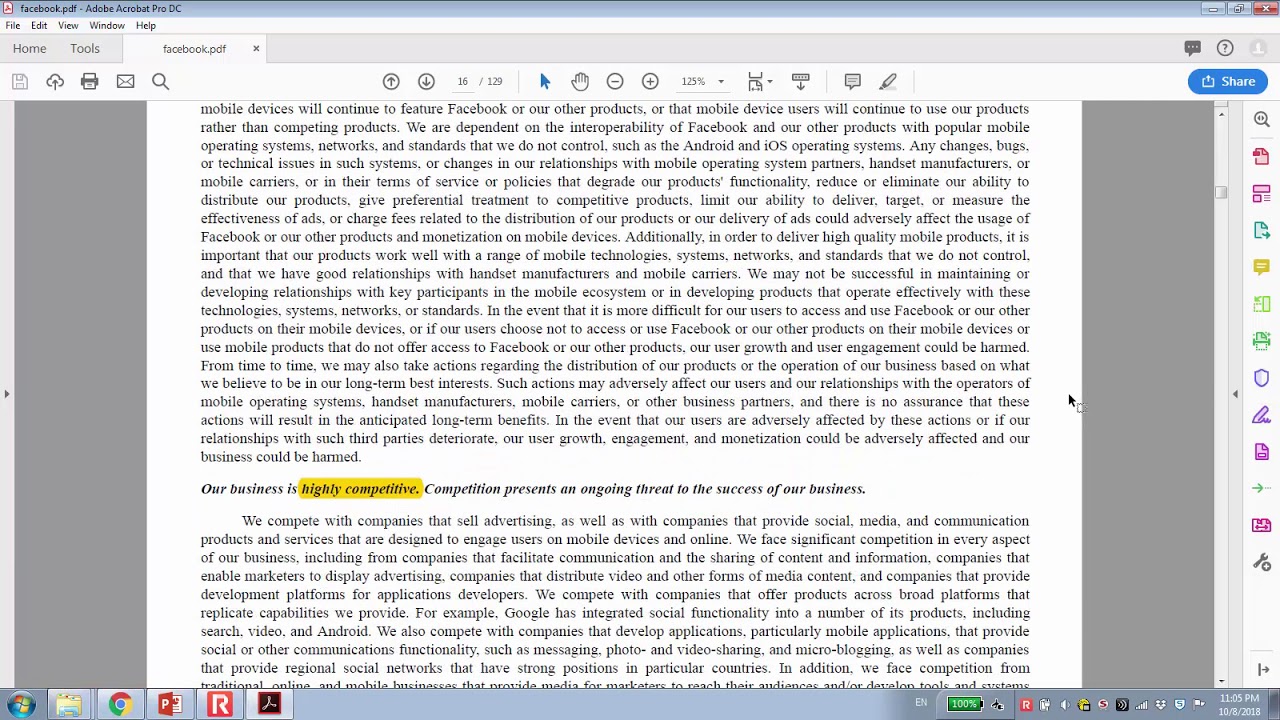1280x720 pixels.
Task: Open the Help question mark icon
Action: point(1225,48)
